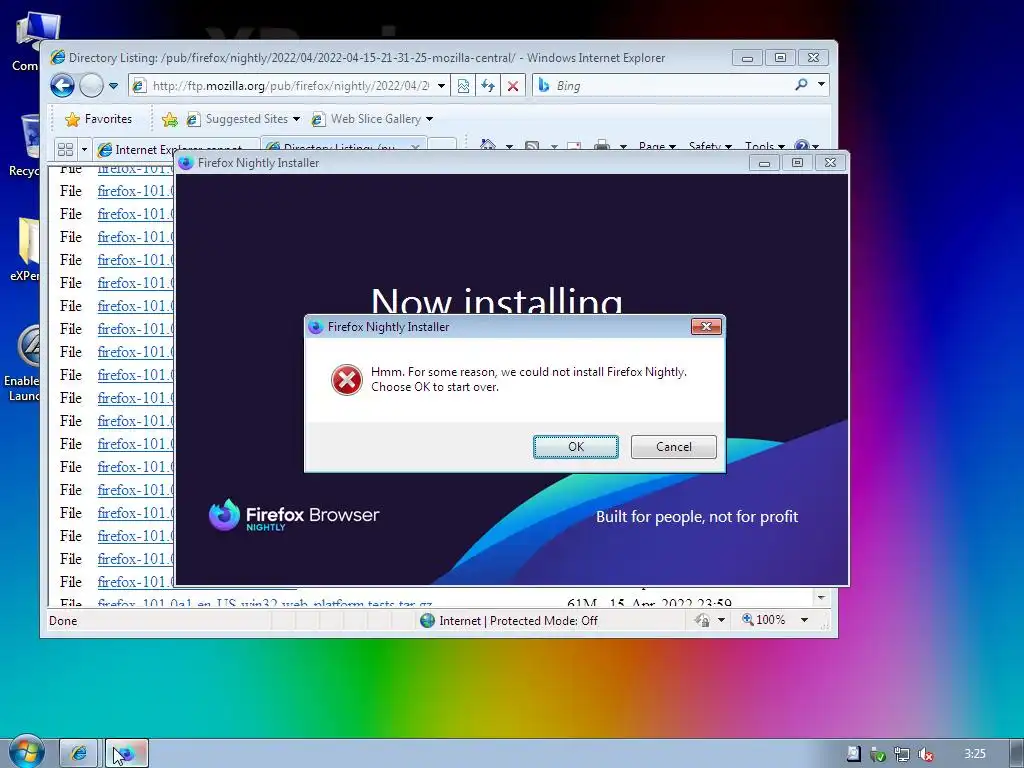Screen dimensions: 1024x768
Task: Click the 3:25 taskbar clock
Action: click(x=975, y=753)
